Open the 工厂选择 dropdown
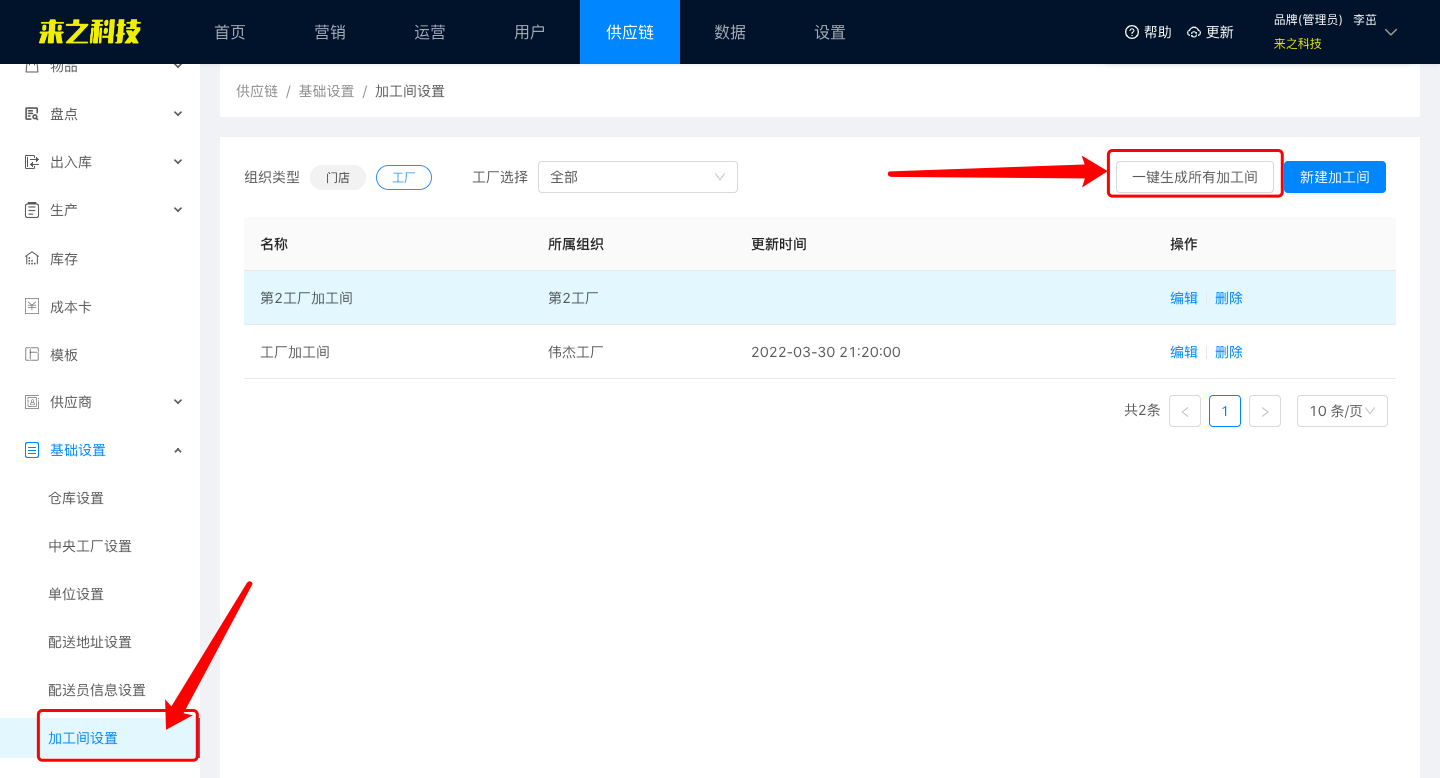The height and width of the screenshot is (778, 1440). pyautogui.click(x=638, y=177)
